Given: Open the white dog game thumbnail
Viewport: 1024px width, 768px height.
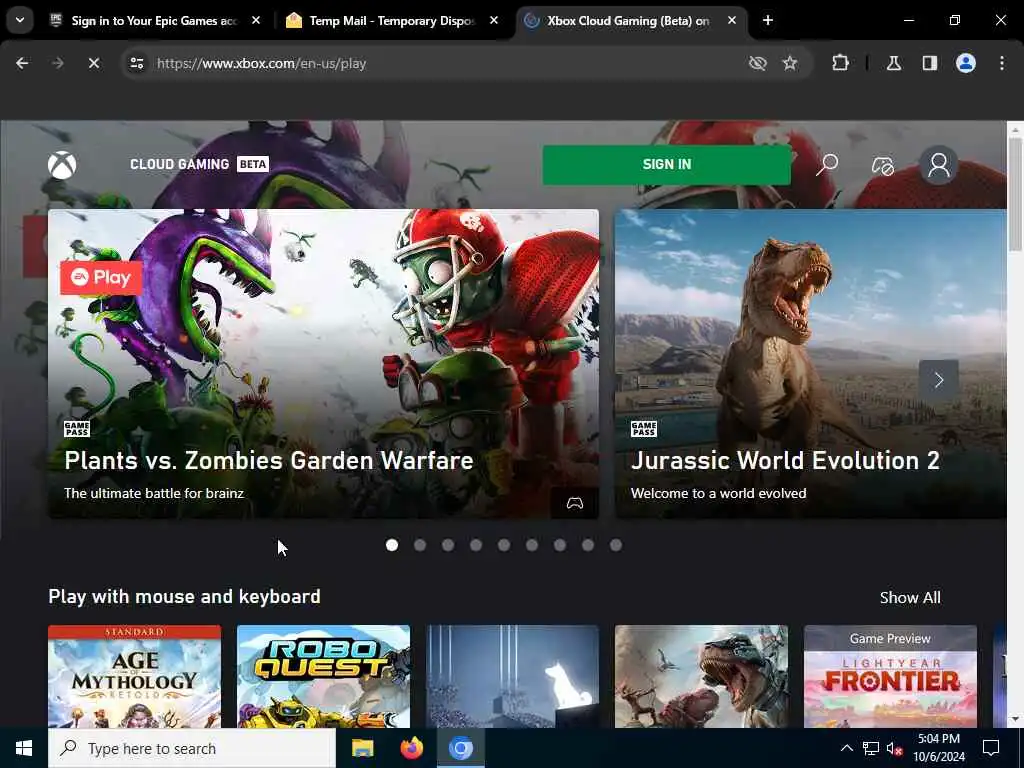Looking at the screenshot, I should coord(513,677).
